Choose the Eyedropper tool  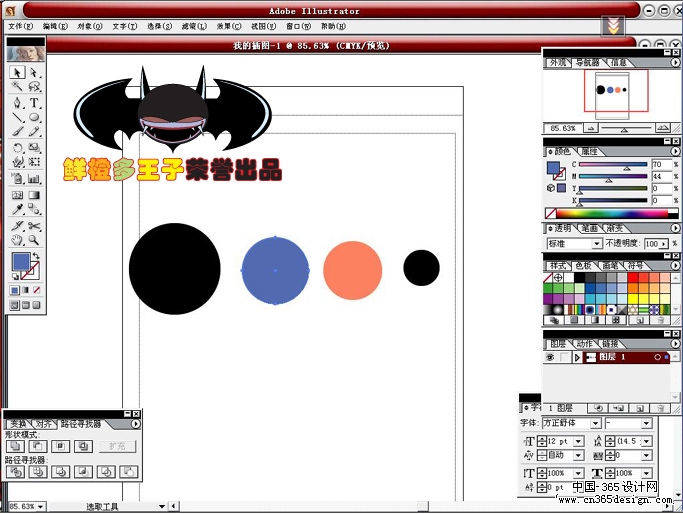[x=17, y=209]
